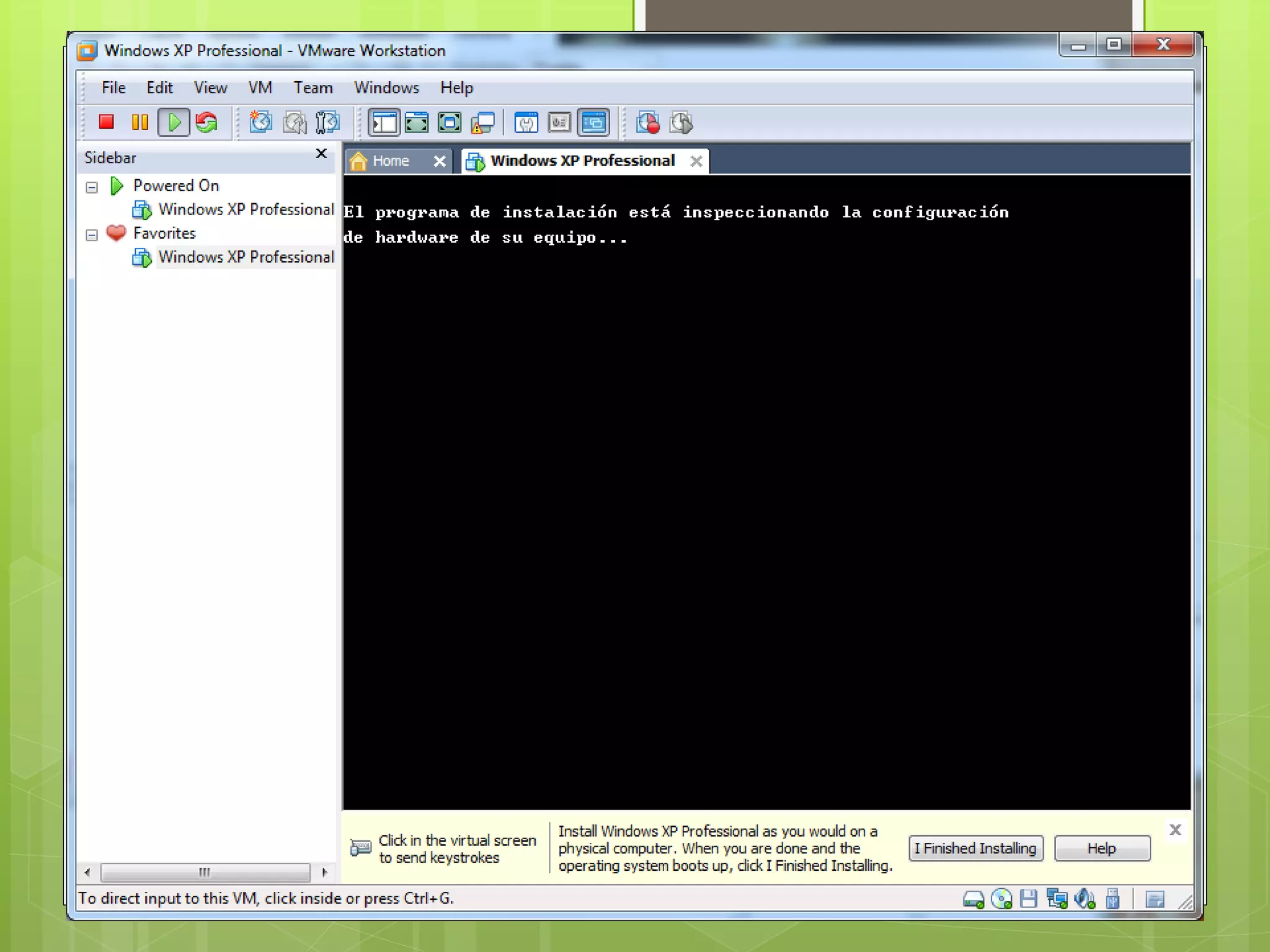Toggle the console view toolbar button
The image size is (1270, 952).
tap(593, 122)
